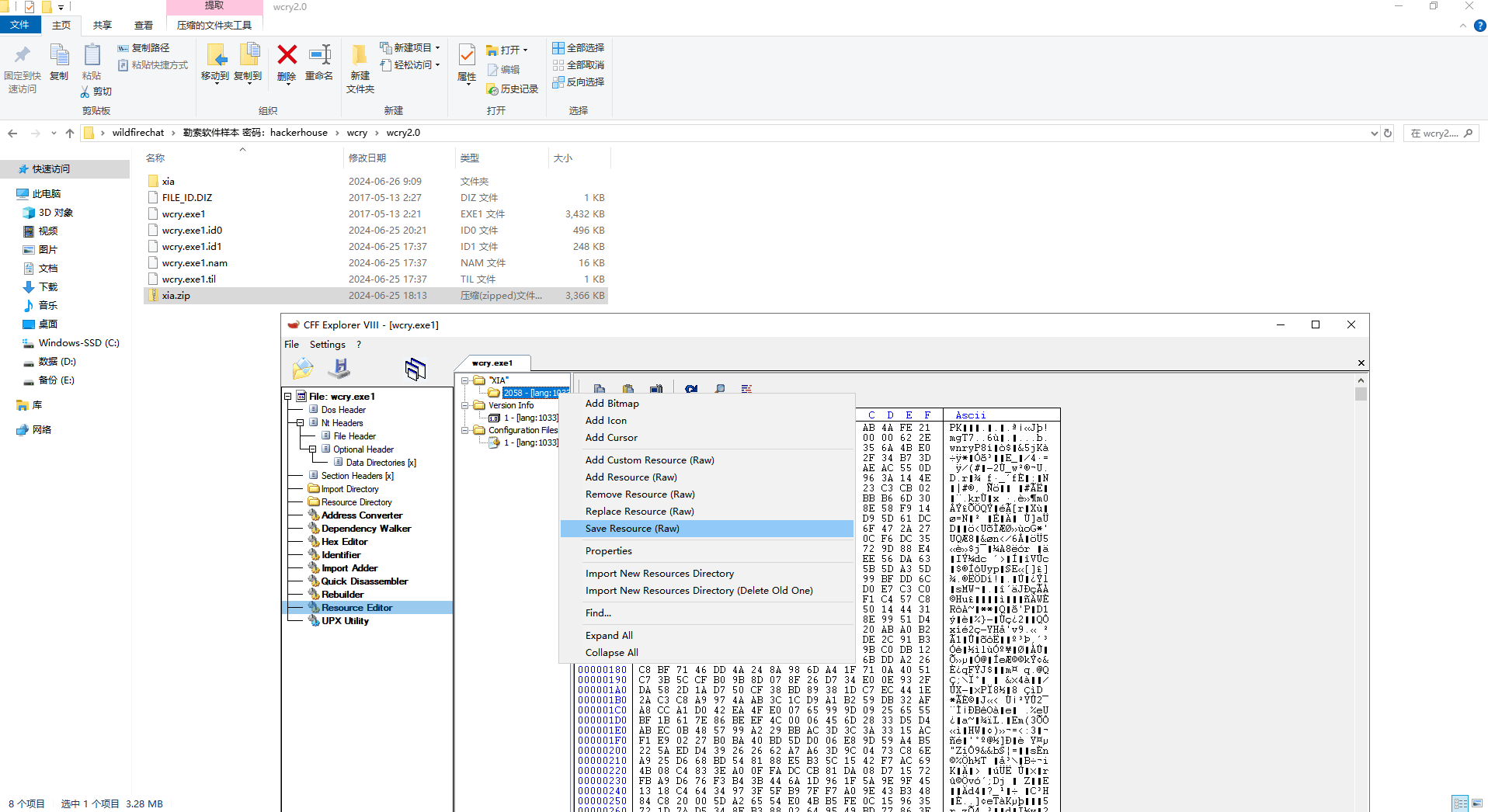Image resolution: width=1488 pixels, height=812 pixels.
Task: Click the 全部选择 select all button
Action: point(579,48)
